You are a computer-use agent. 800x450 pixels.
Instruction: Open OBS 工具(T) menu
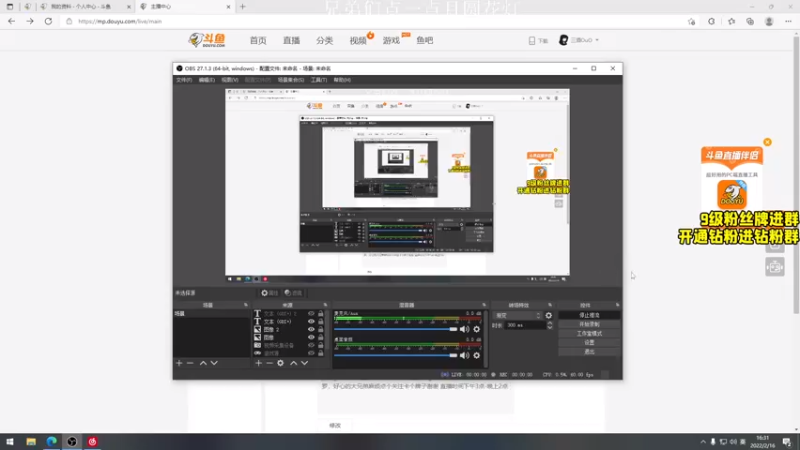[x=319, y=80]
